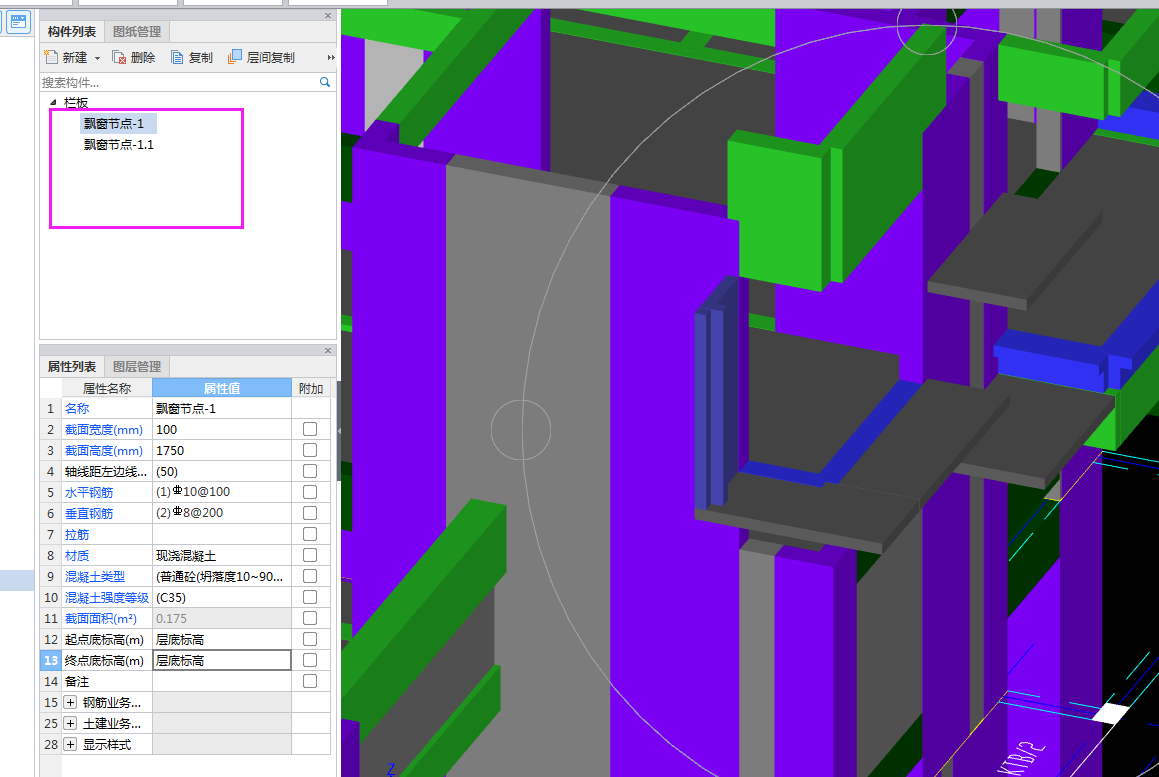Show more toolbar options via overflow arrow
Screen dimensions: 1159x777
331,58
